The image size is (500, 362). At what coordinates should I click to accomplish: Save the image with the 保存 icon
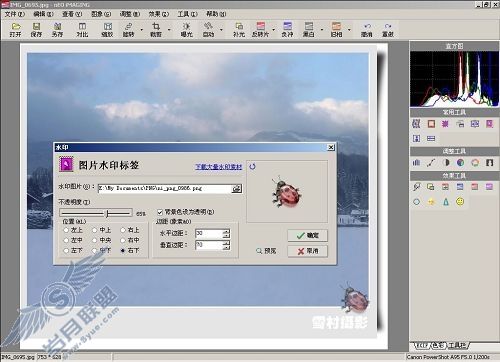[36, 30]
